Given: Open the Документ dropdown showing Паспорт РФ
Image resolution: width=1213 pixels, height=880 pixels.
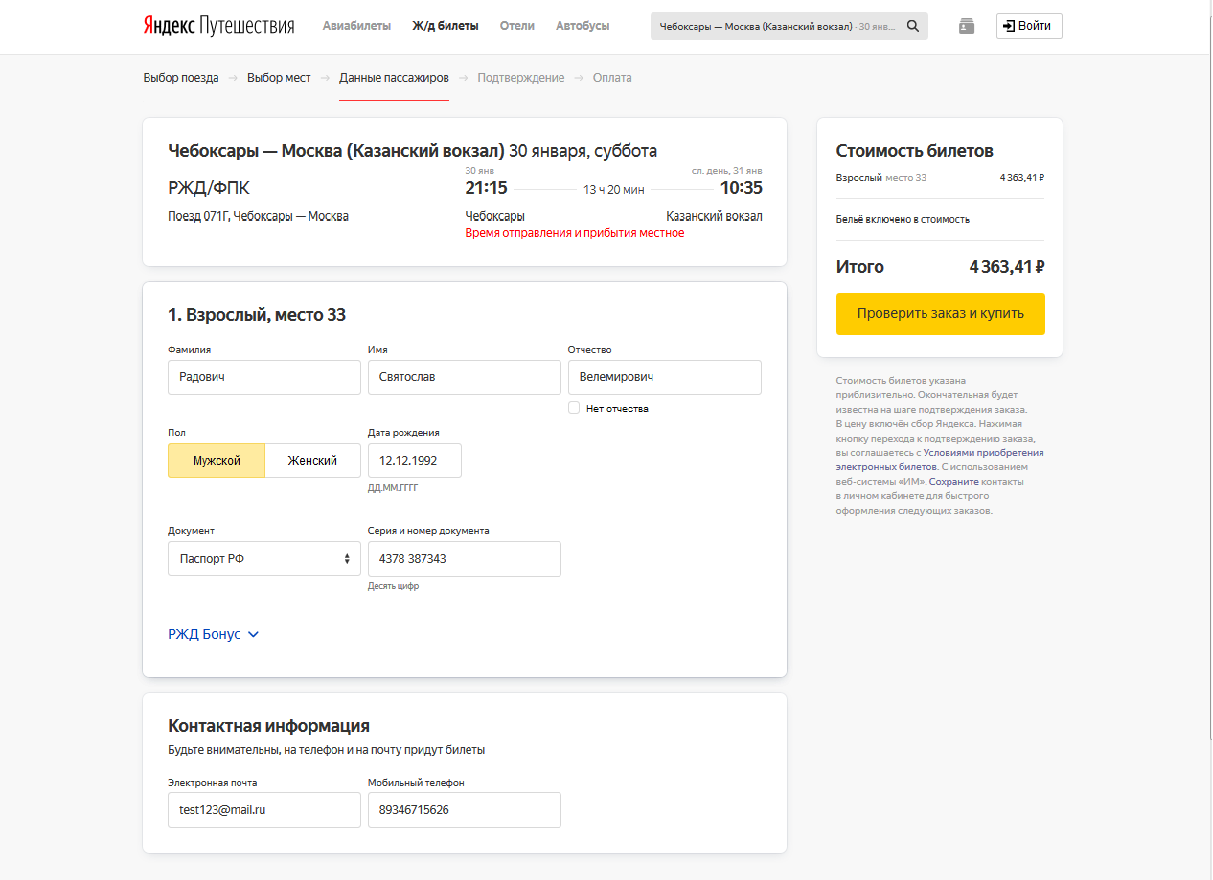Looking at the screenshot, I should pyautogui.click(x=264, y=559).
